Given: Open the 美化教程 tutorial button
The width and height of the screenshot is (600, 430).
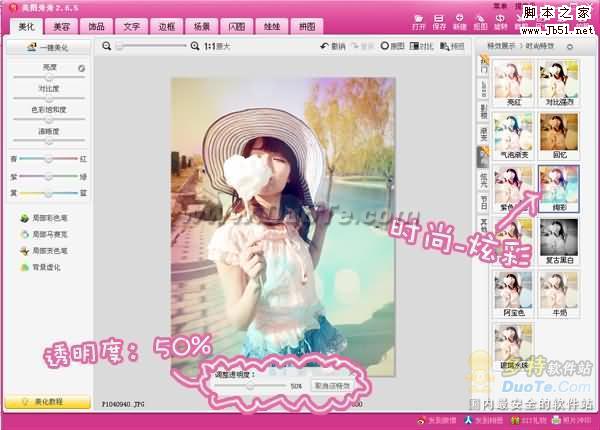Looking at the screenshot, I should coord(47,402).
